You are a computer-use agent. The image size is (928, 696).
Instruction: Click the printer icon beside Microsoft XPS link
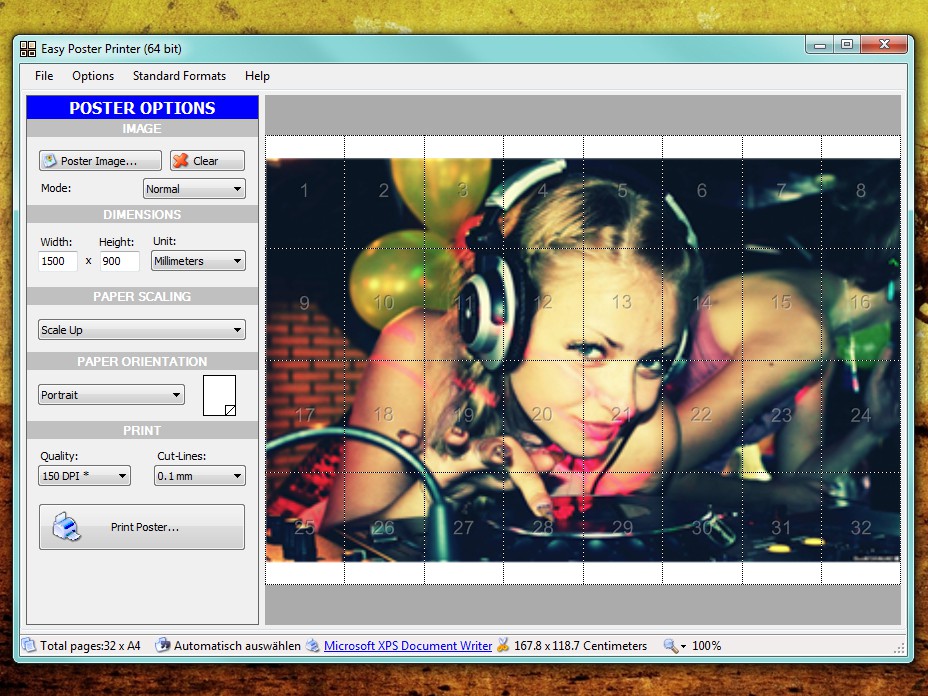pos(313,646)
